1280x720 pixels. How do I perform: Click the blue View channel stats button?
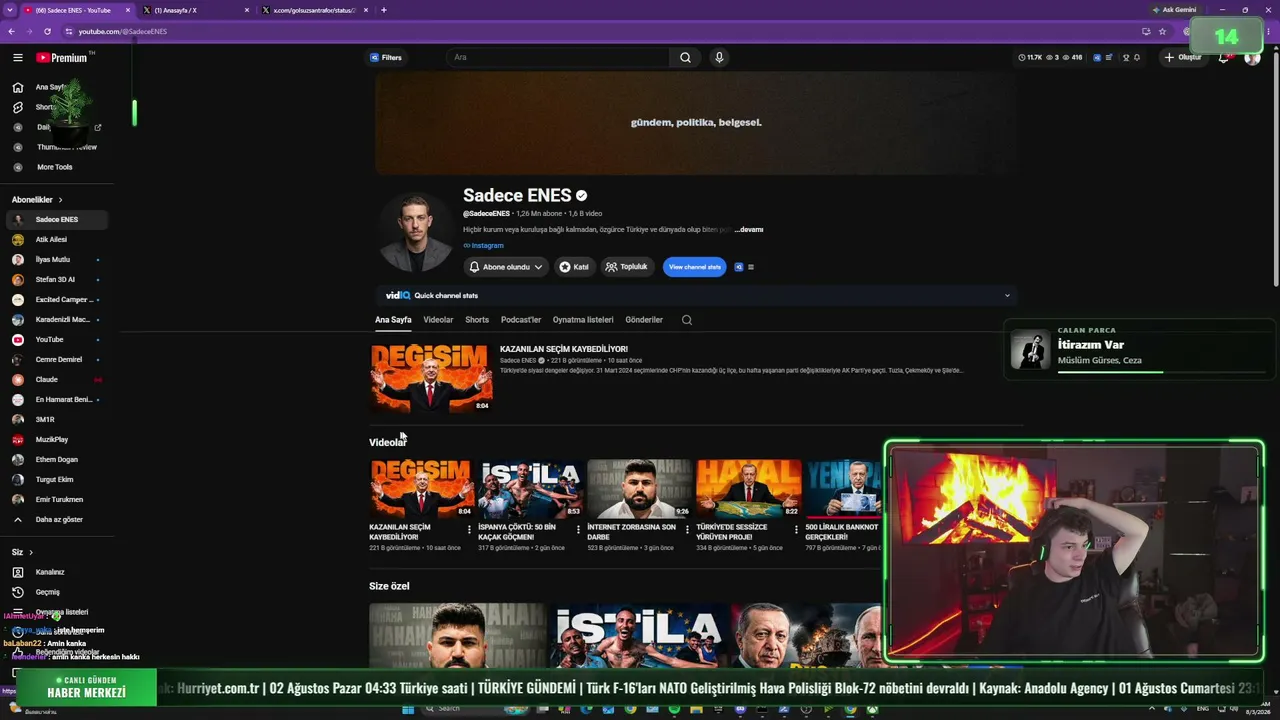click(695, 267)
